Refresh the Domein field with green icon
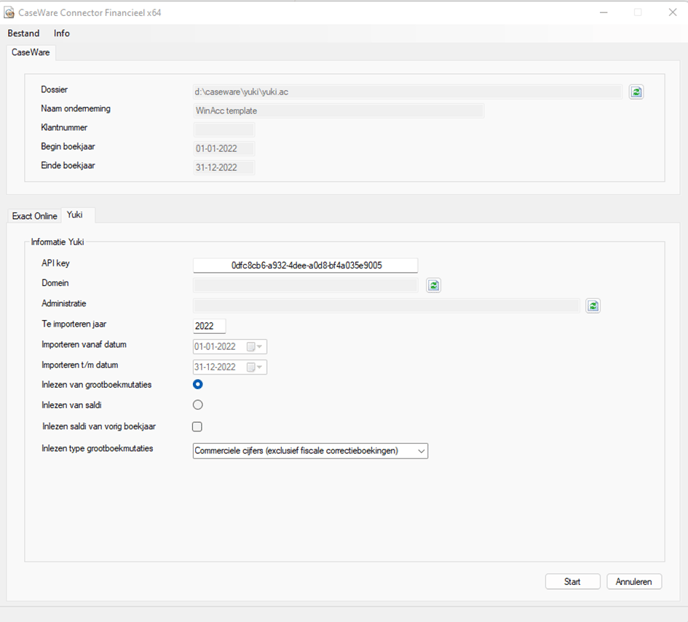Image resolution: width=688 pixels, height=622 pixels. [434, 286]
